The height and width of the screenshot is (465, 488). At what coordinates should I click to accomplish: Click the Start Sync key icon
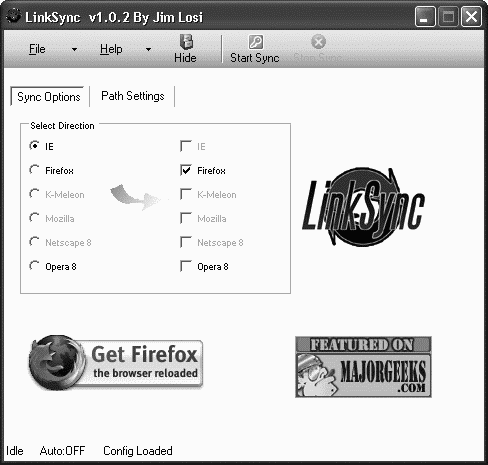256,42
